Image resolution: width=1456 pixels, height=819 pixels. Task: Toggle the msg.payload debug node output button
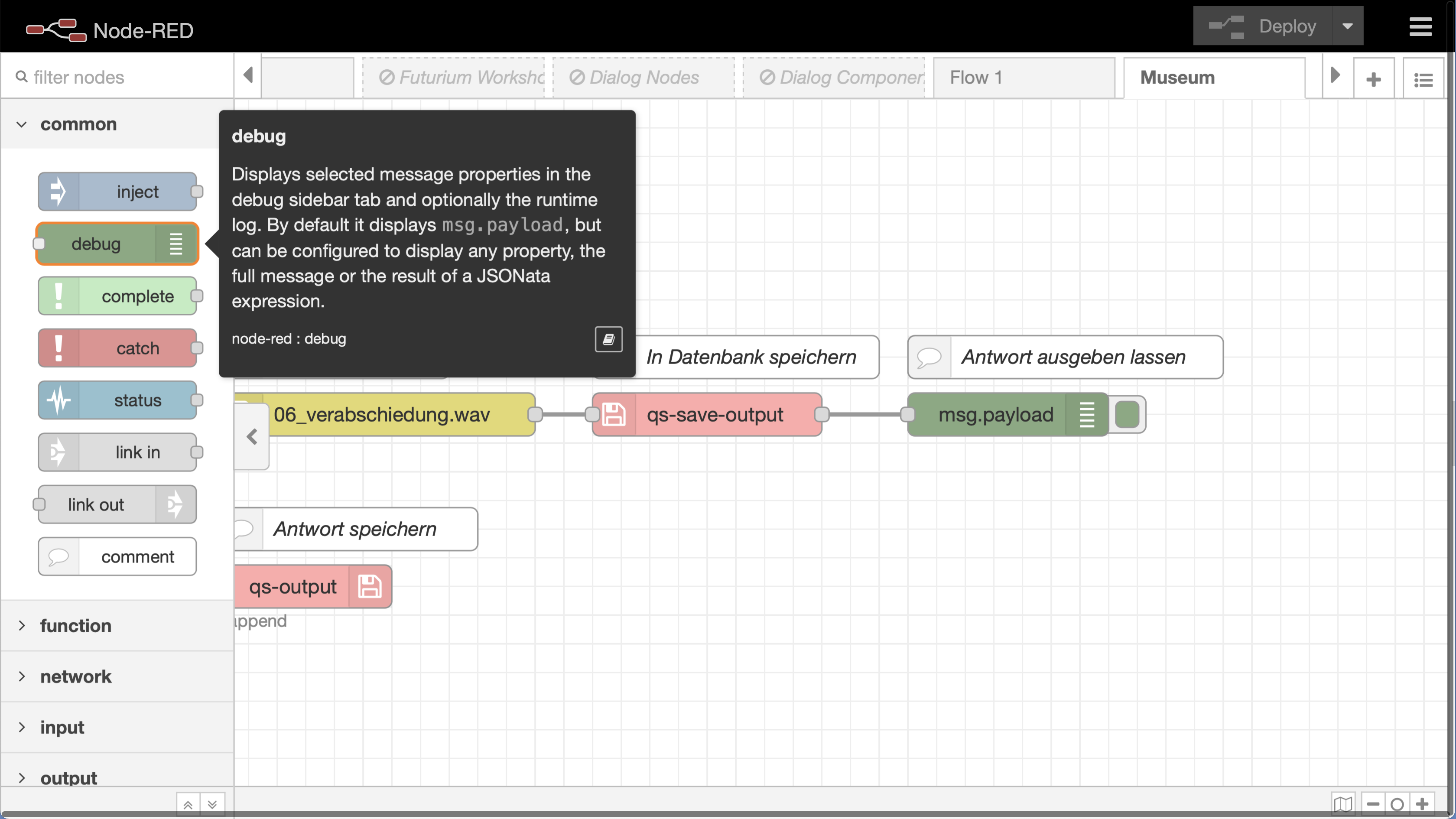[x=1127, y=414]
